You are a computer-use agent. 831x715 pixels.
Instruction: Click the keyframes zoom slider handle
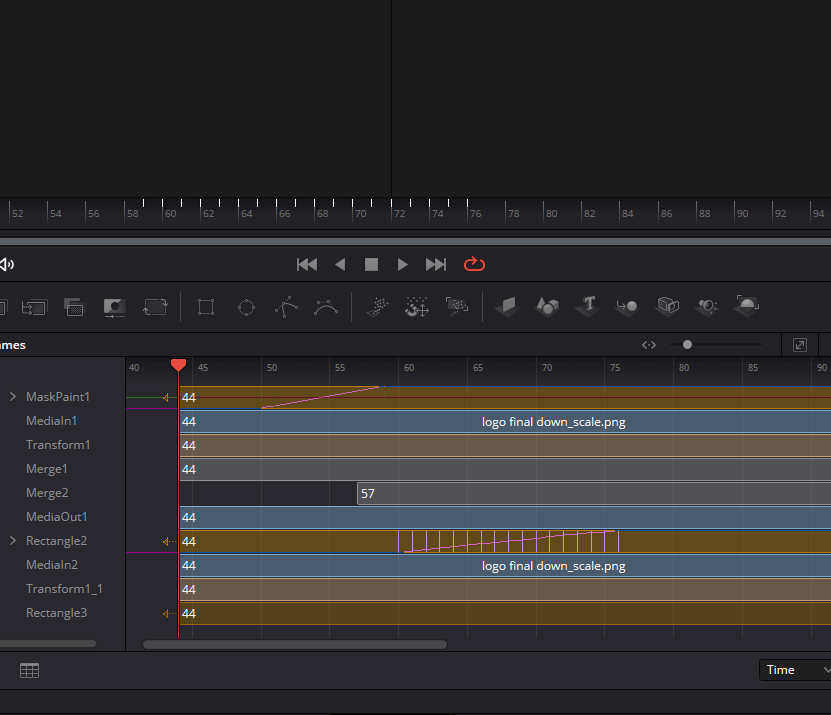click(687, 345)
